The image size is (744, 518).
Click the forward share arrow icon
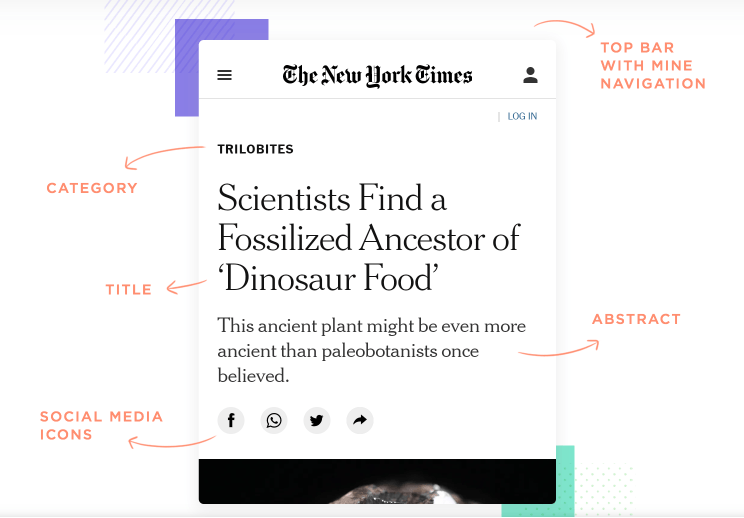[x=360, y=420]
